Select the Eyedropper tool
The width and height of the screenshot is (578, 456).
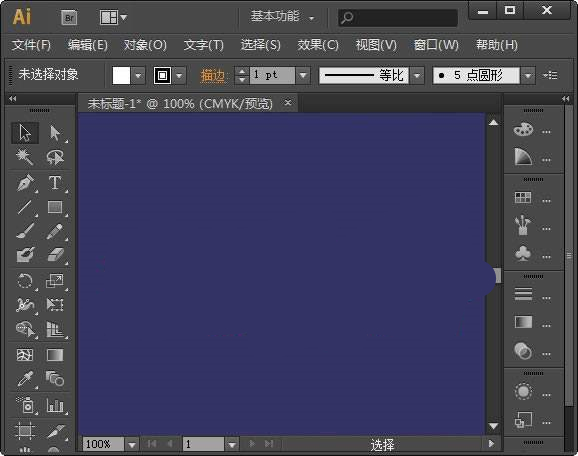[25, 379]
